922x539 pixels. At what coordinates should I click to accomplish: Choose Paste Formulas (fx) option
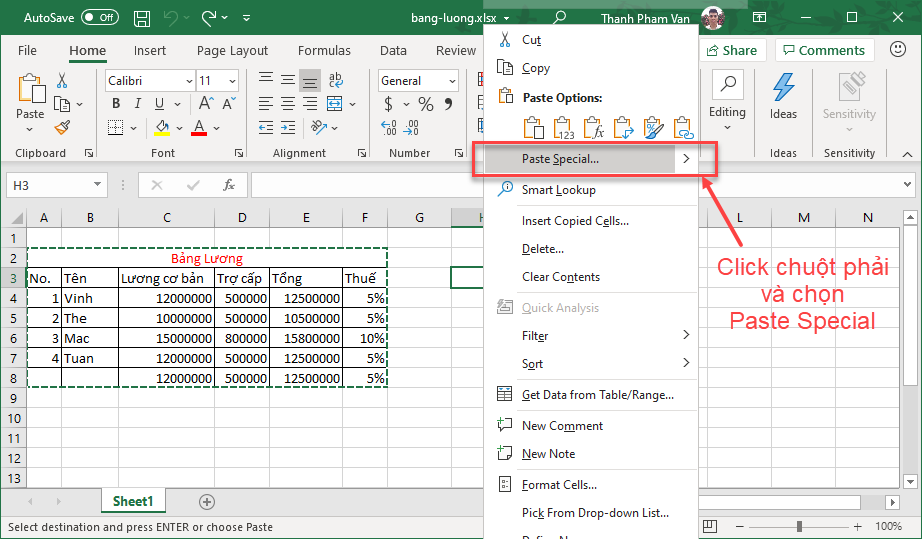(594, 128)
